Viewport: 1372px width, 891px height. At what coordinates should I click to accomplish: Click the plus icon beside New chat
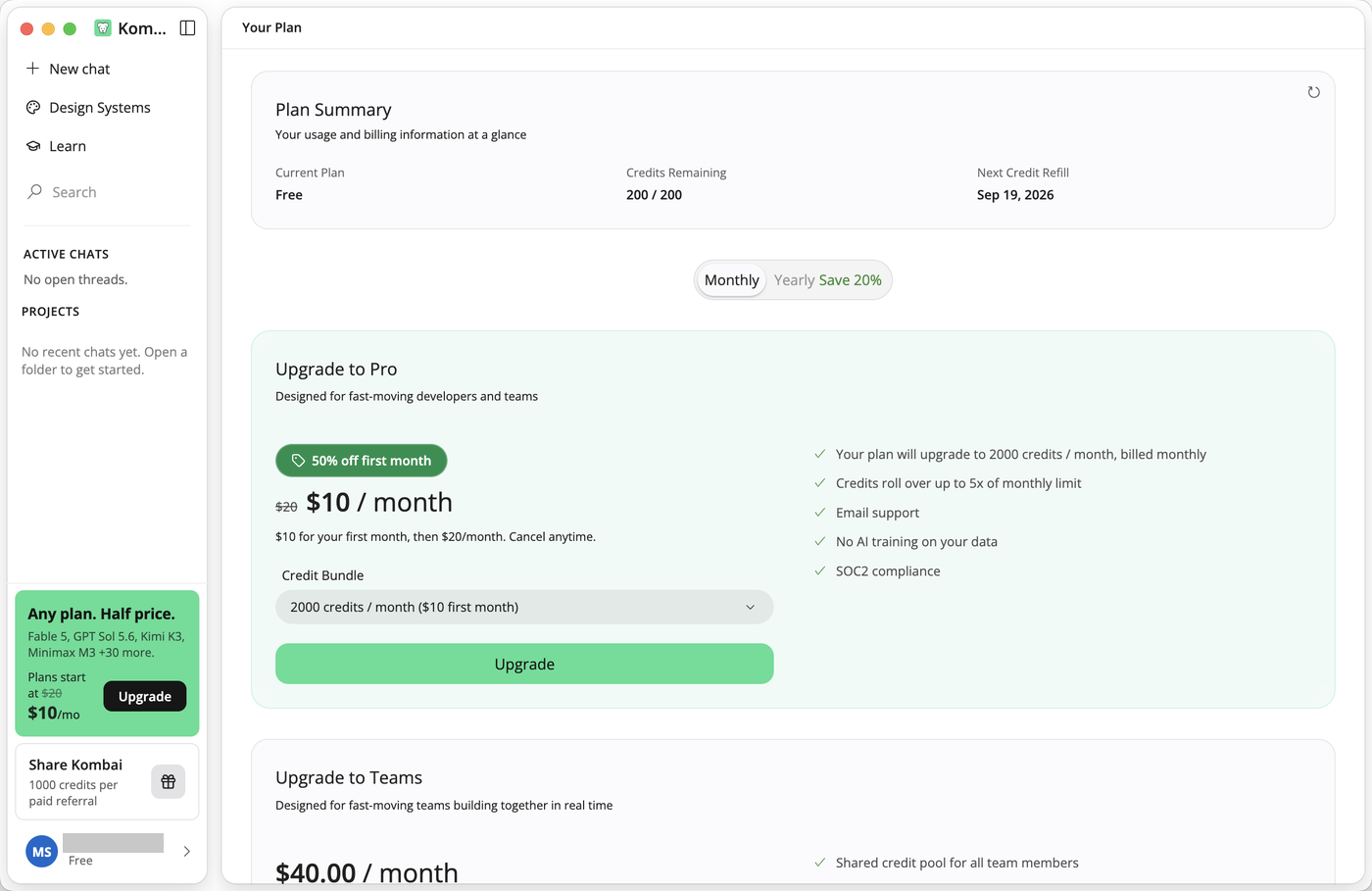[x=32, y=69]
